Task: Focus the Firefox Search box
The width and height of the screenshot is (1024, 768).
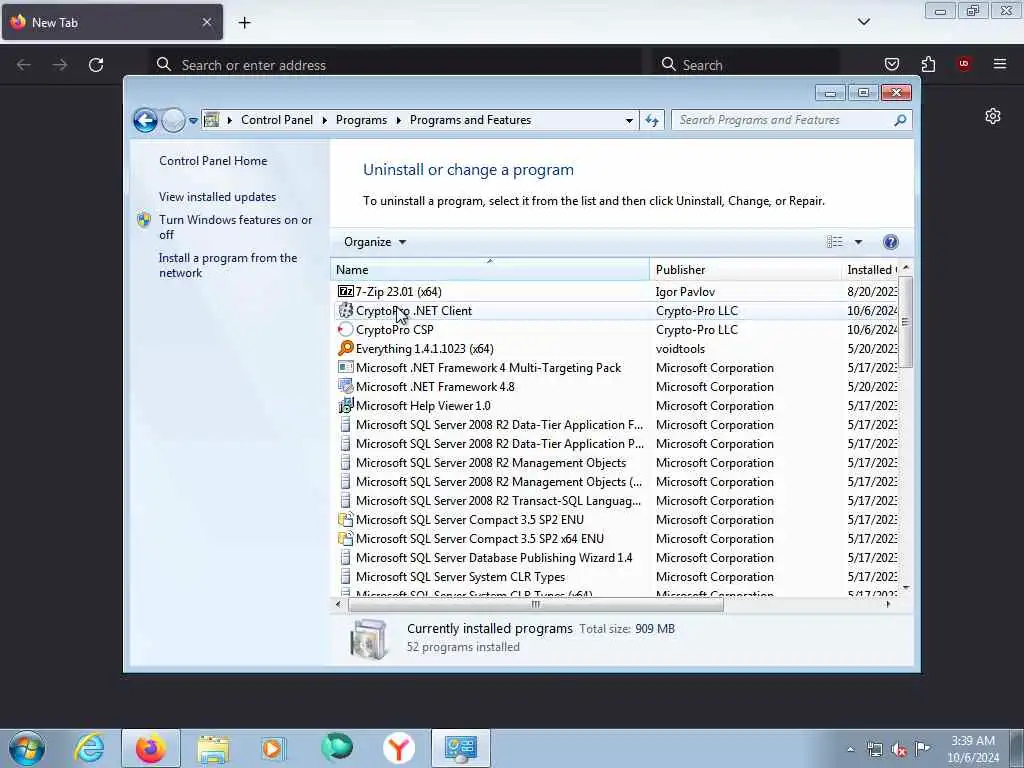Action: tap(746, 65)
